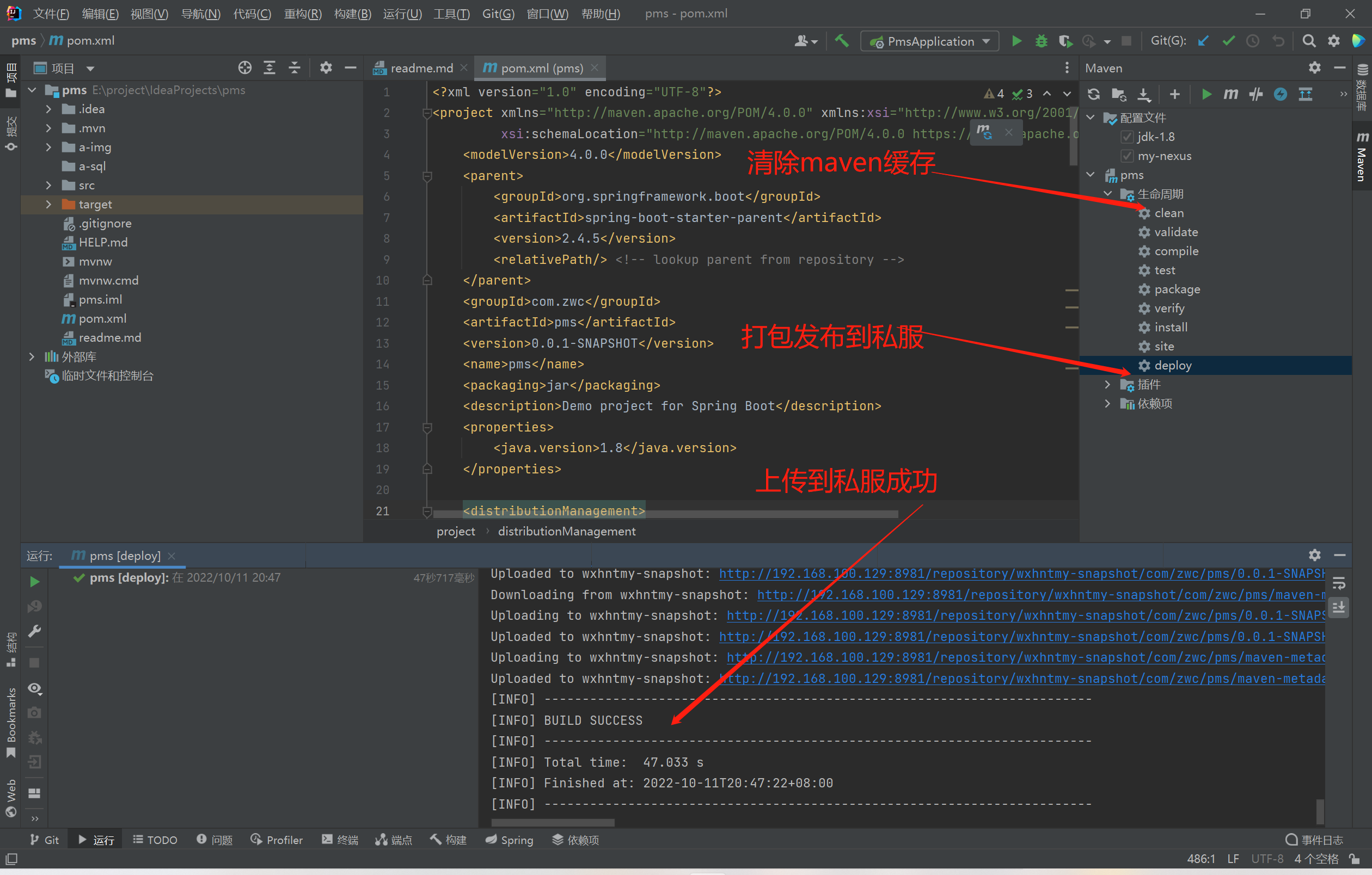Open the 终端 tool window
1372x875 pixels.
tap(340, 840)
